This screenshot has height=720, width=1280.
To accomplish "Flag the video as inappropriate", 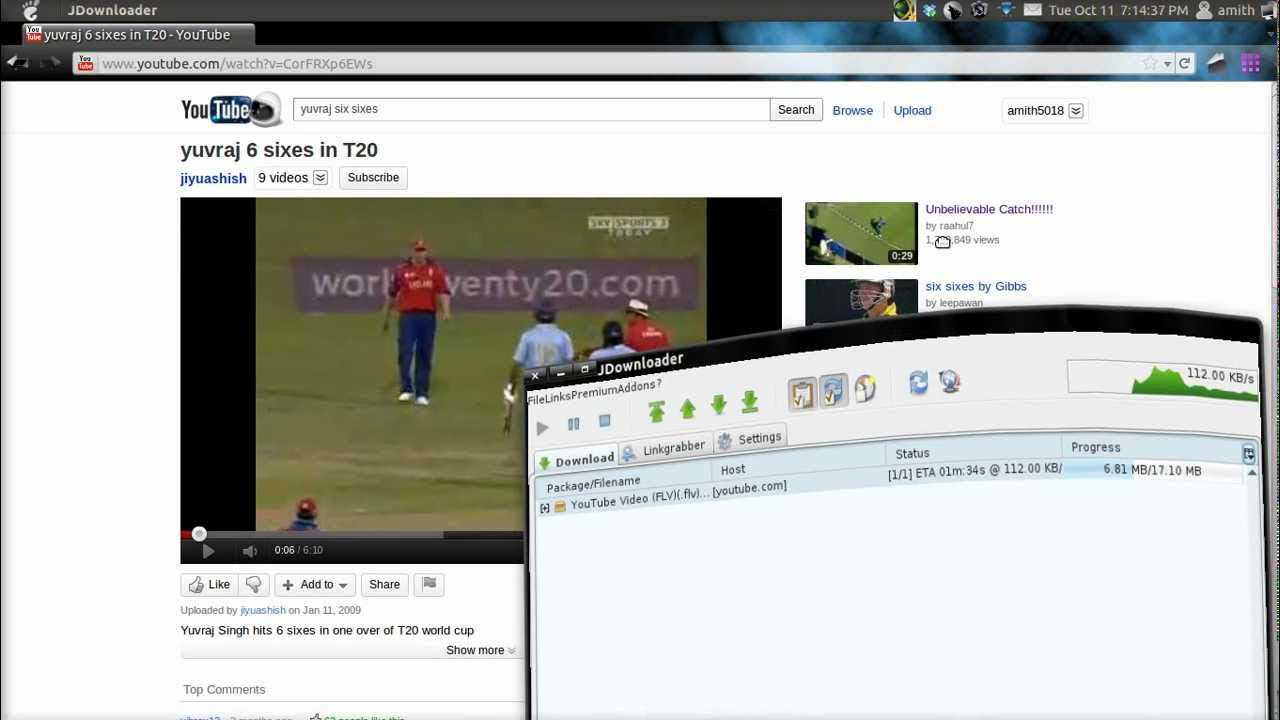I will [x=429, y=585].
